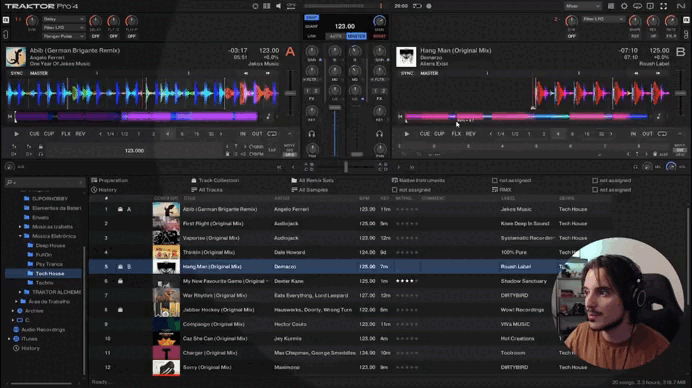Viewport: 692px width, 388px height.
Task: Open All Remix Sets favorite
Action: click(312, 180)
